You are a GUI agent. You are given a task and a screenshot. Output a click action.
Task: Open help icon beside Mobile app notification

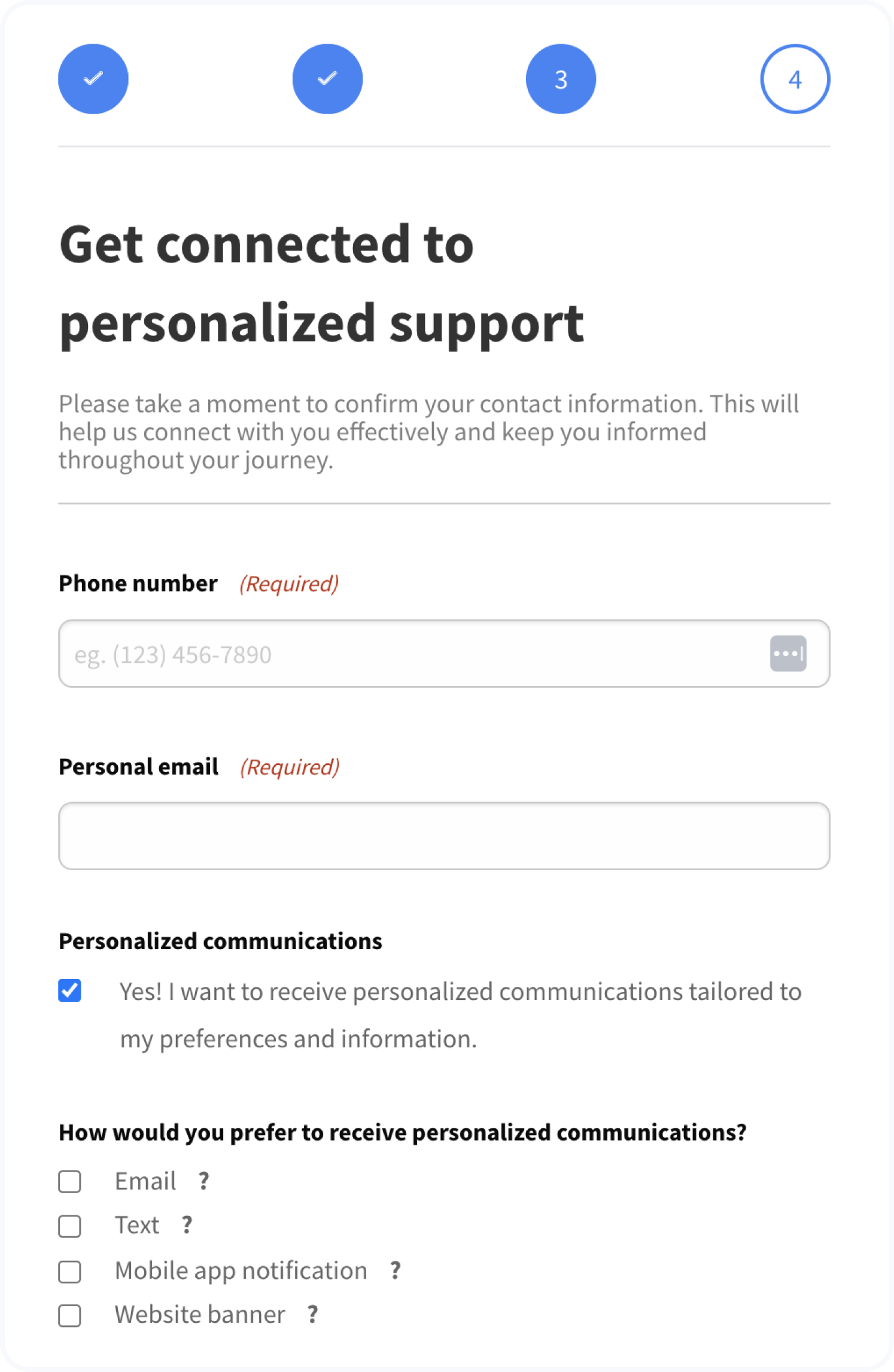point(396,1270)
